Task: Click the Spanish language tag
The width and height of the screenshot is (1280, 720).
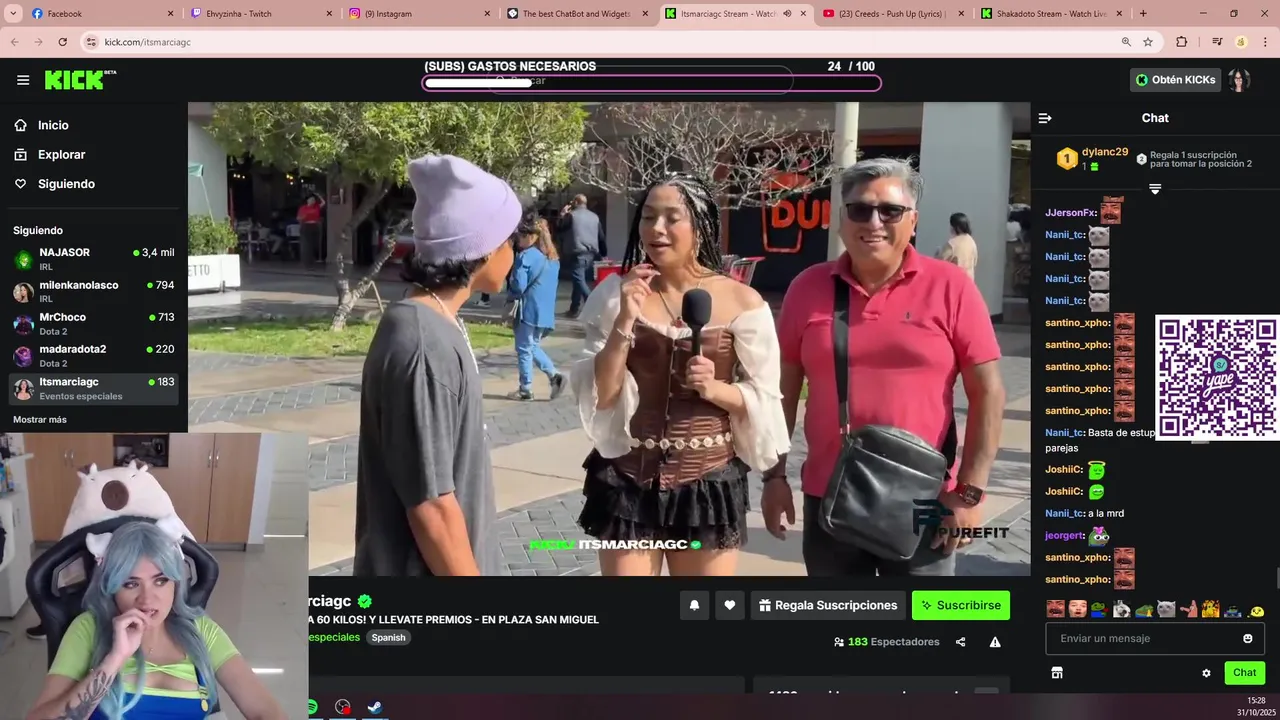Action: 388,637
